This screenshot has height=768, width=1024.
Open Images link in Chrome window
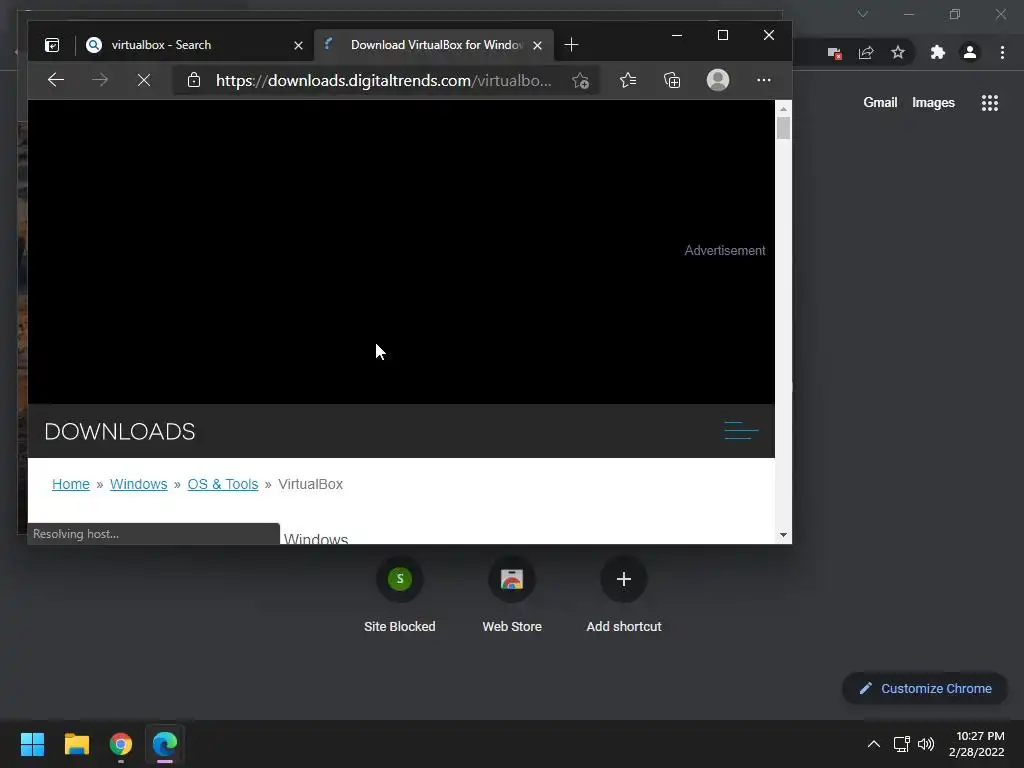click(x=933, y=103)
